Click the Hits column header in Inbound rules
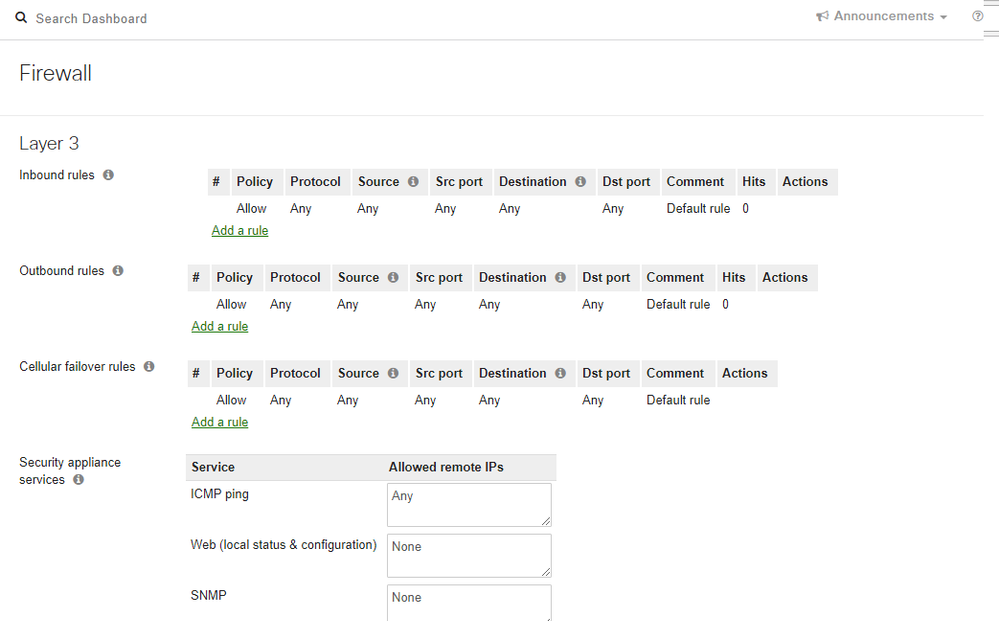The image size is (999, 621). (x=754, y=182)
